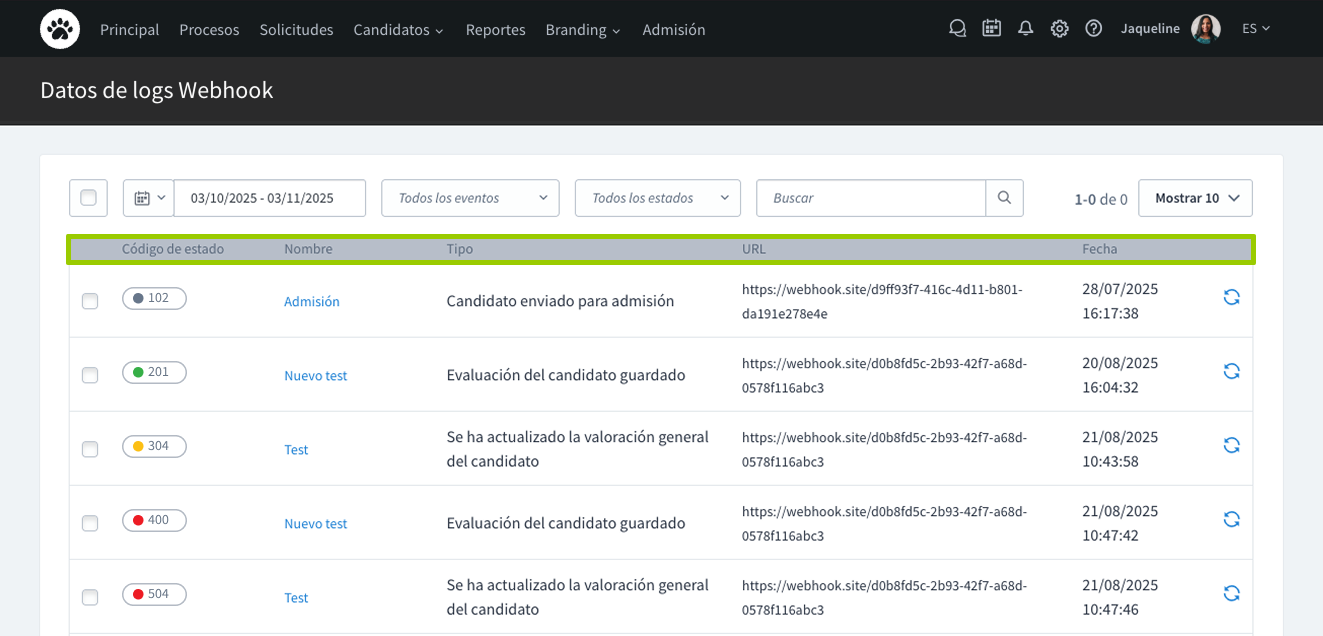The height and width of the screenshot is (636, 1323).
Task: Check notifications via the bell icon
Action: [1025, 28]
